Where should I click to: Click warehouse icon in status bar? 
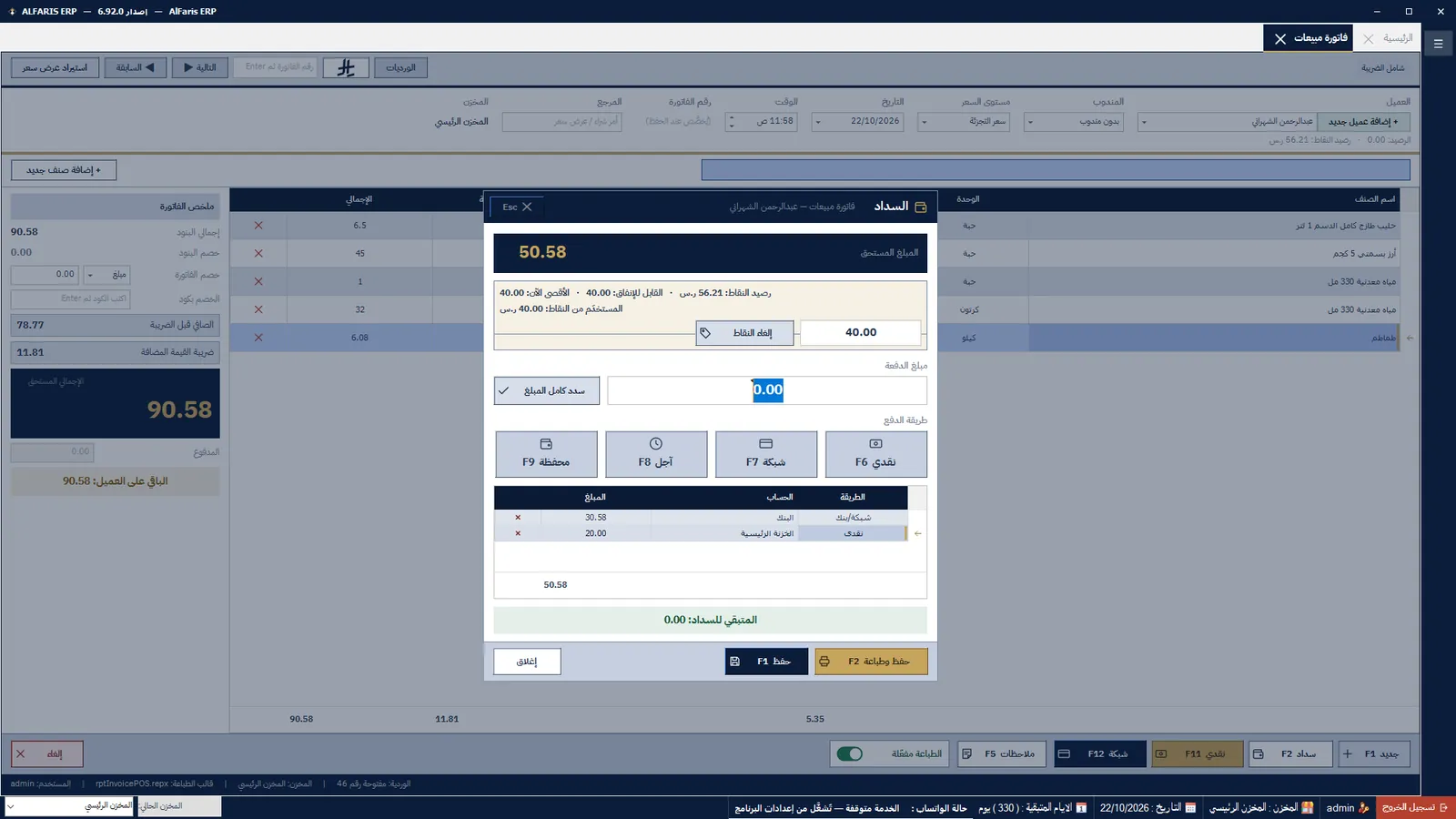click(x=1308, y=808)
